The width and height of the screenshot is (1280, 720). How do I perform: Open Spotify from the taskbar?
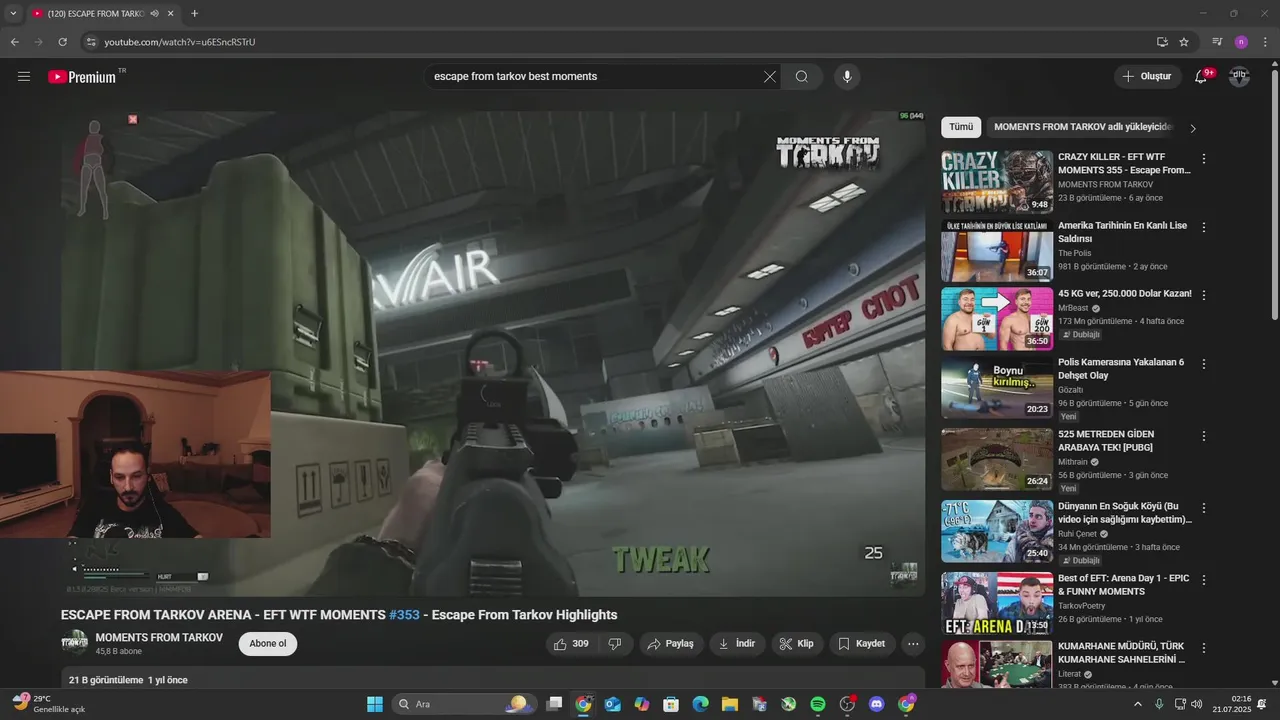818,704
